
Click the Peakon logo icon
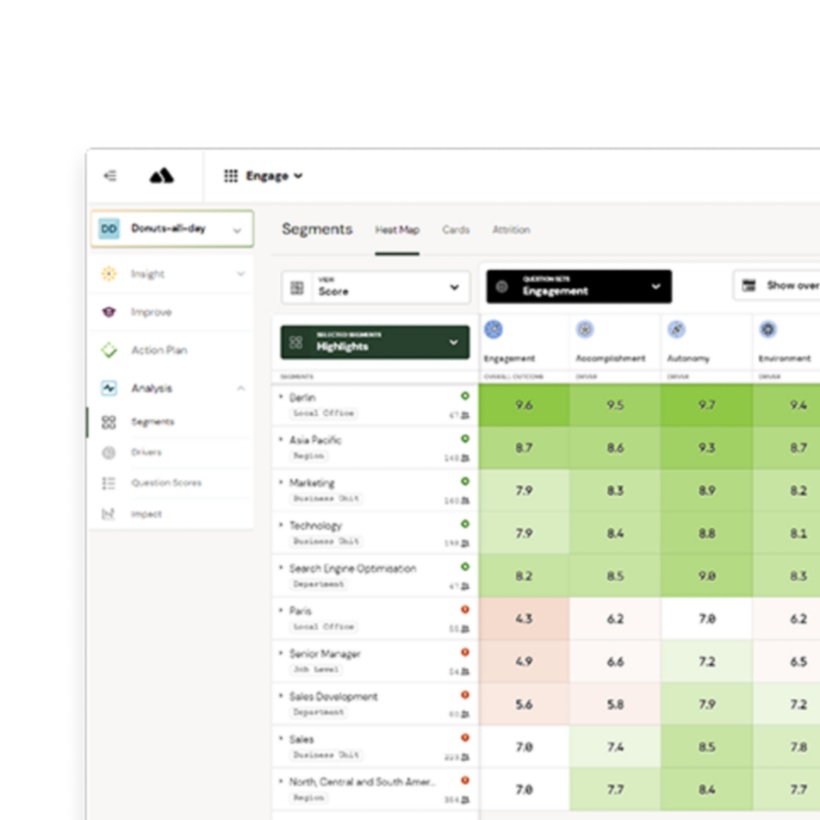[162, 176]
